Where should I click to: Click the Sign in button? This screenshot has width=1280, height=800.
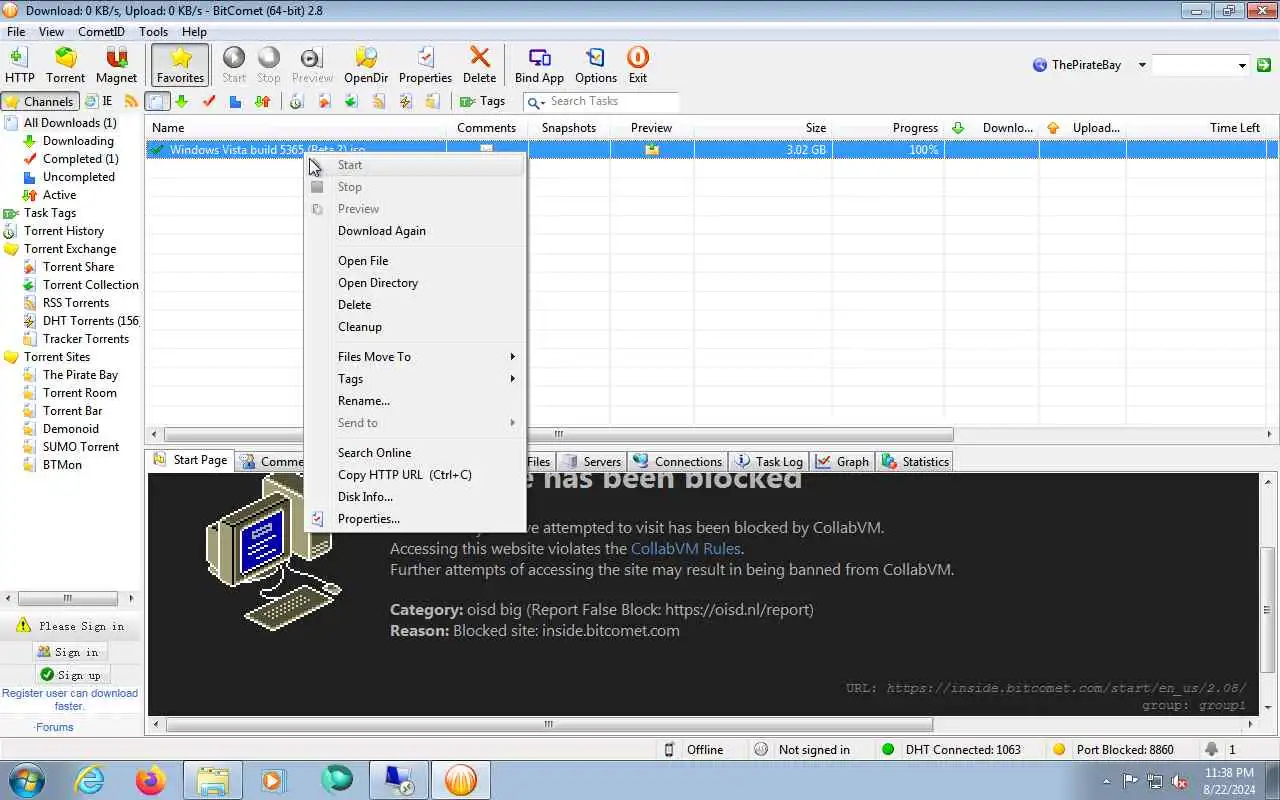(69, 652)
